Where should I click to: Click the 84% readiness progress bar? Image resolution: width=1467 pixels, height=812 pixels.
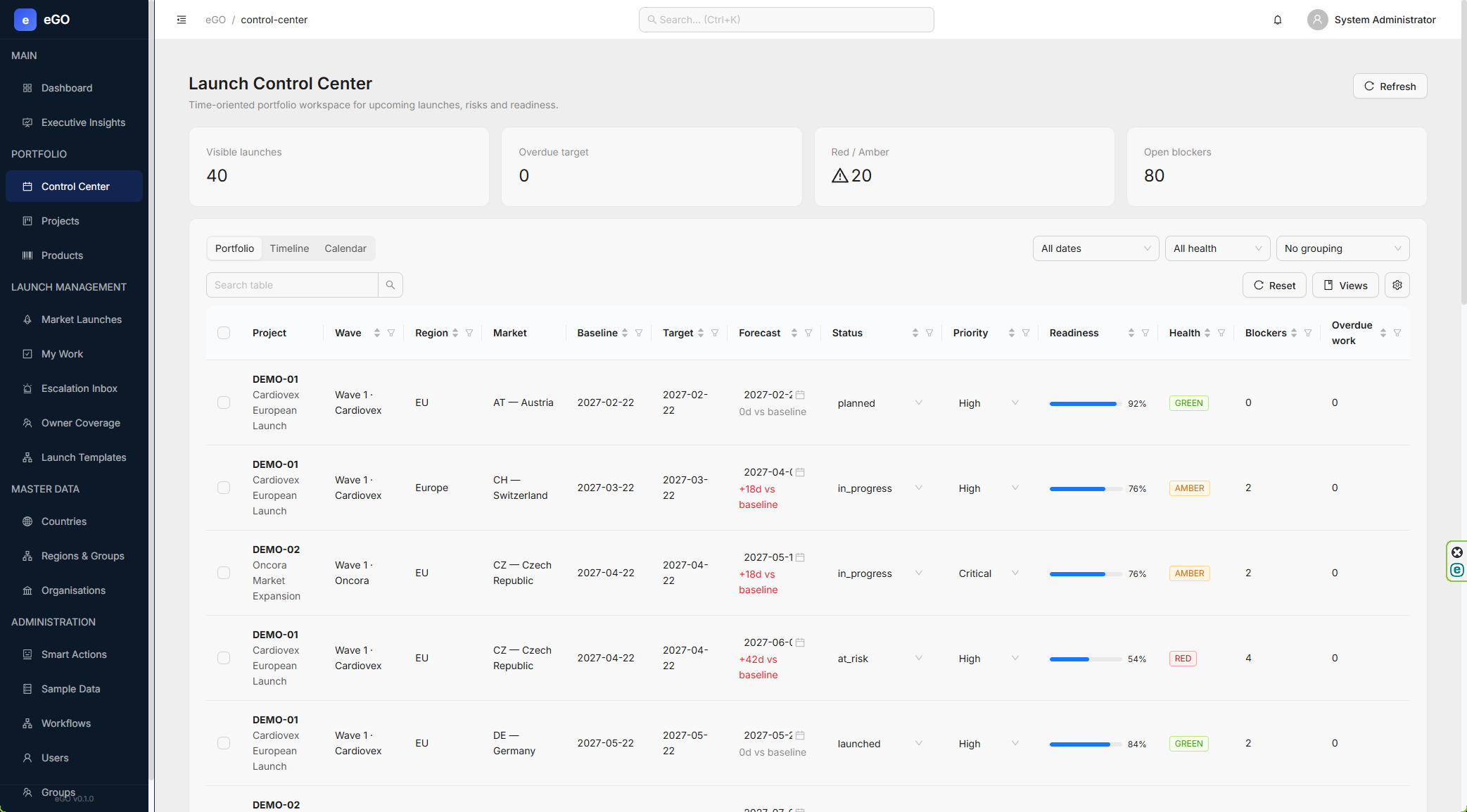coord(1086,744)
